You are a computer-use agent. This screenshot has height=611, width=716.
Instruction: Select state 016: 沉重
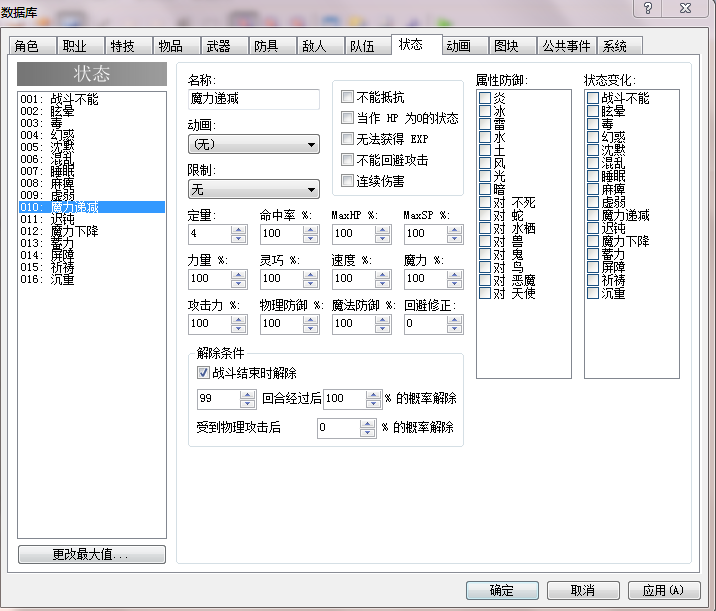(x=92, y=279)
